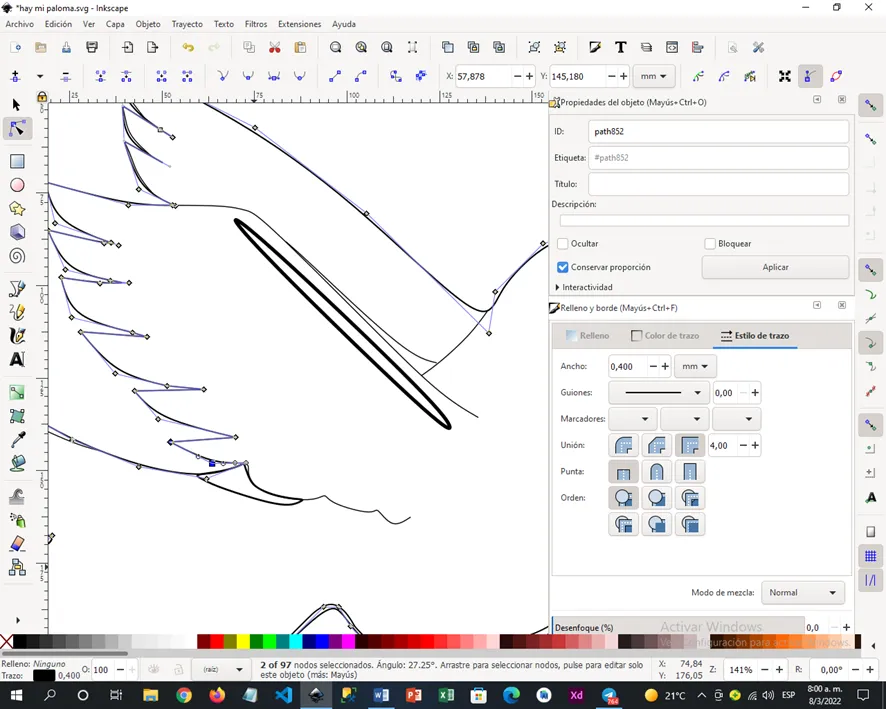Choose the Rectangle tool
Image resolution: width=886 pixels, height=709 pixels.
17,162
